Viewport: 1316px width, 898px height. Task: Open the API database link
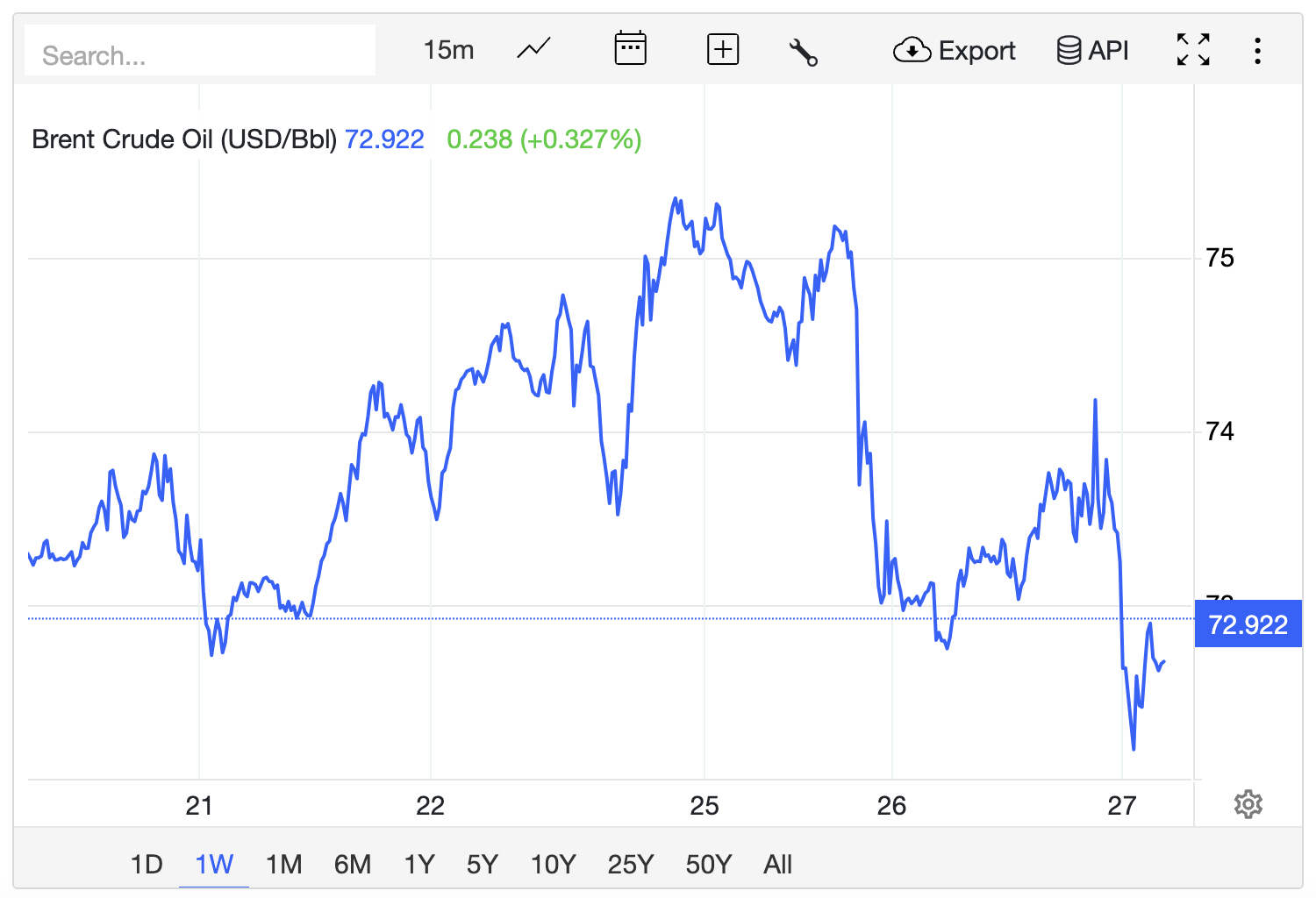click(1092, 51)
